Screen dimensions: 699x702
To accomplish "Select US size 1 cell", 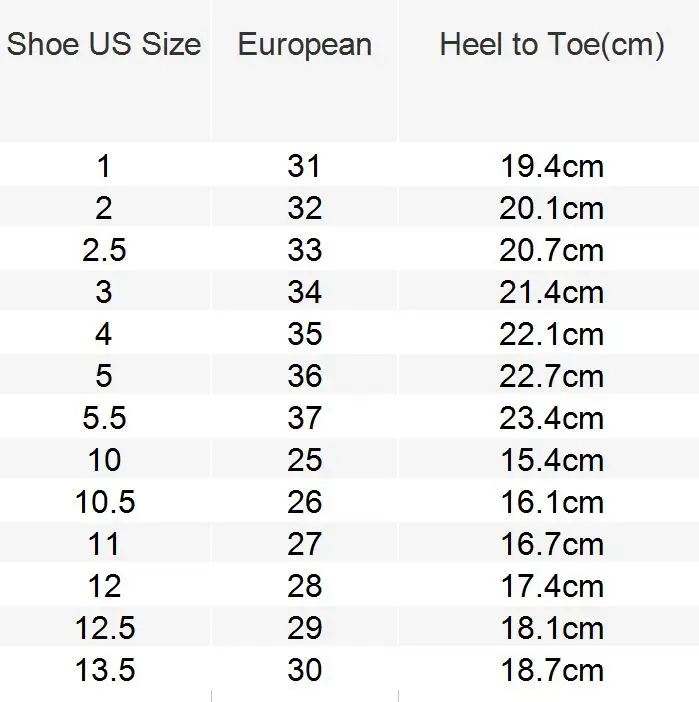I will pyautogui.click(x=104, y=166).
